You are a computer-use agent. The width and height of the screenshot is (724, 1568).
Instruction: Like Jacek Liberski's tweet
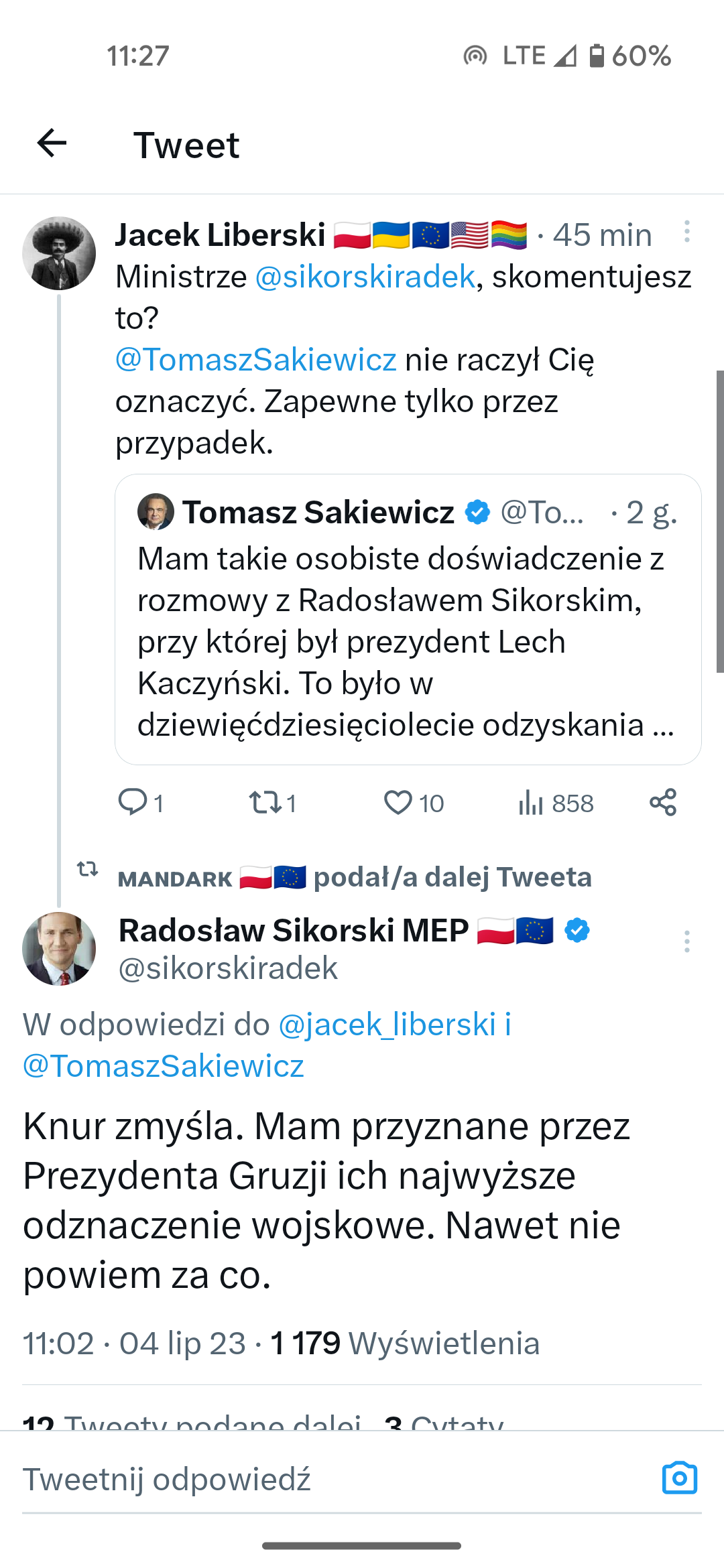coord(398,802)
